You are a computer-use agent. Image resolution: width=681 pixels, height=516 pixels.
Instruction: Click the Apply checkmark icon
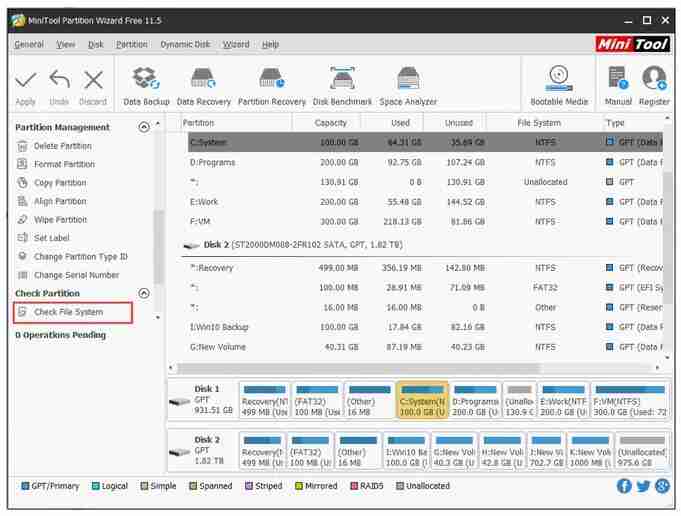26,81
